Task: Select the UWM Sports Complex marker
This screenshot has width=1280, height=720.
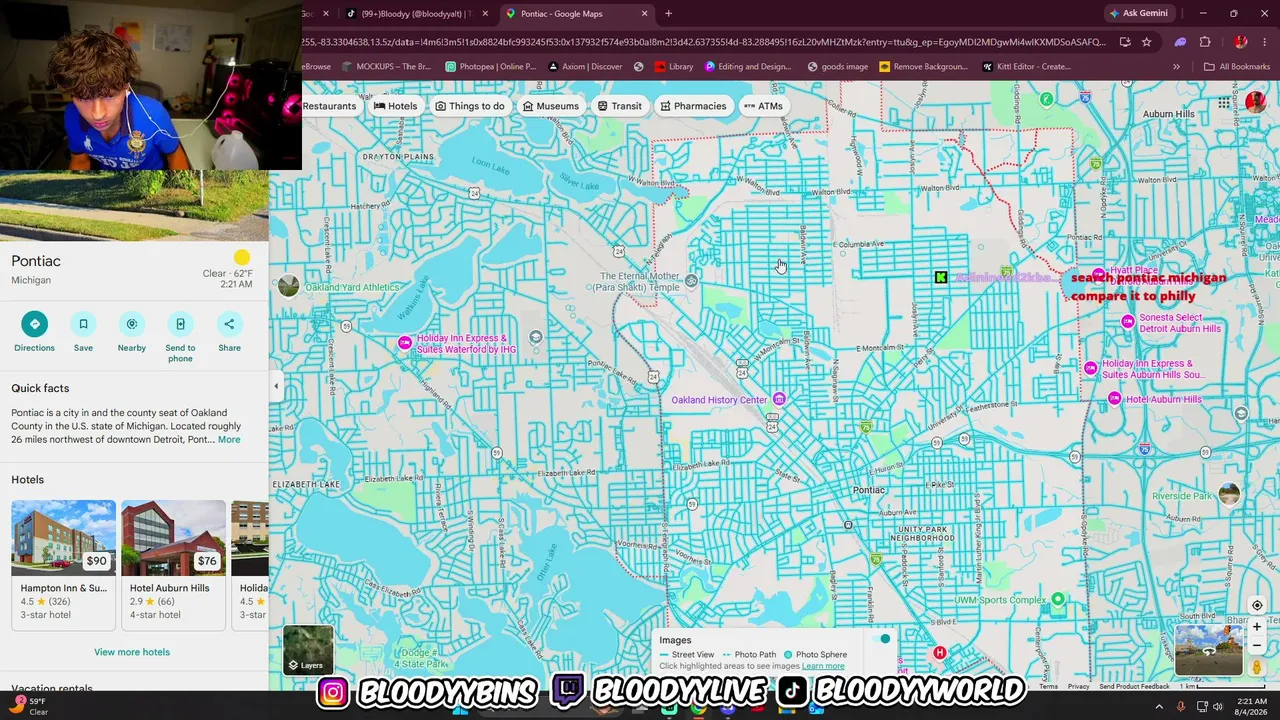Action: tap(1058, 600)
